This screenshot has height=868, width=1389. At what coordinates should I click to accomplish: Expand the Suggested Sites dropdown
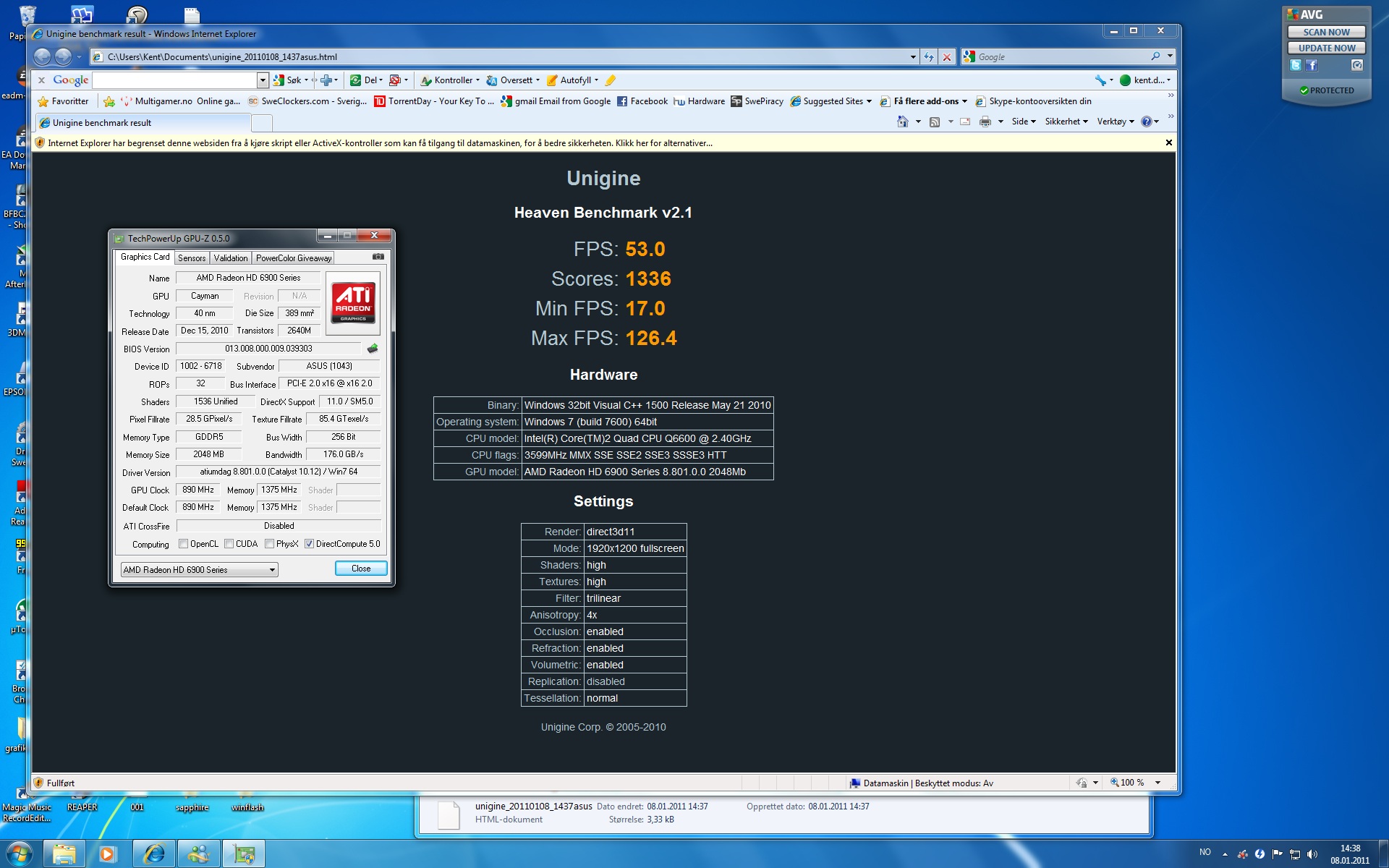tap(869, 101)
